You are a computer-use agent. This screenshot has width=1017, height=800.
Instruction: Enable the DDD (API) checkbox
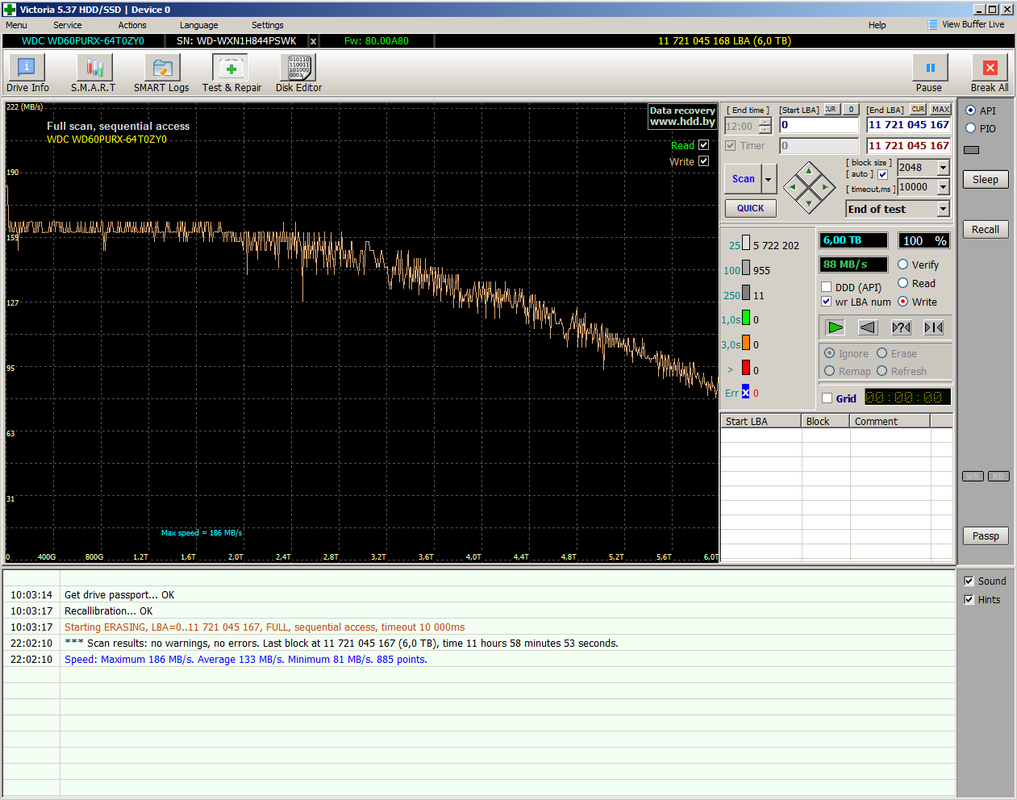[x=826, y=287]
